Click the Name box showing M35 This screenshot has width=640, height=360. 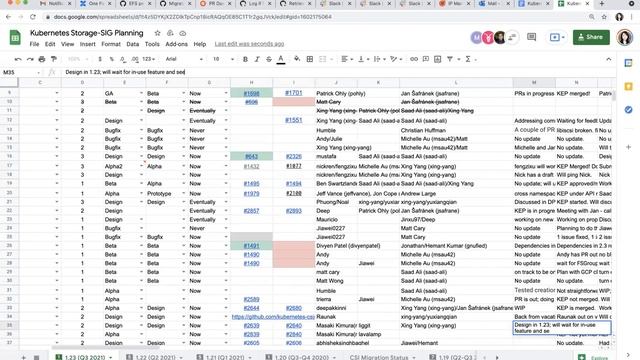(x=21, y=72)
